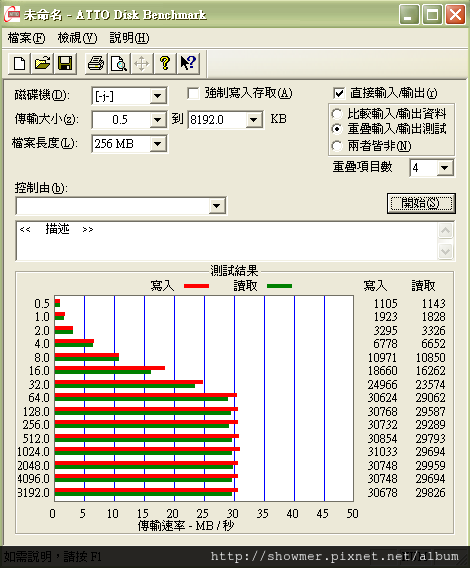Viewport: 470px width, 568px height.
Task: Click the description box scroll up arrow
Action: point(445,230)
